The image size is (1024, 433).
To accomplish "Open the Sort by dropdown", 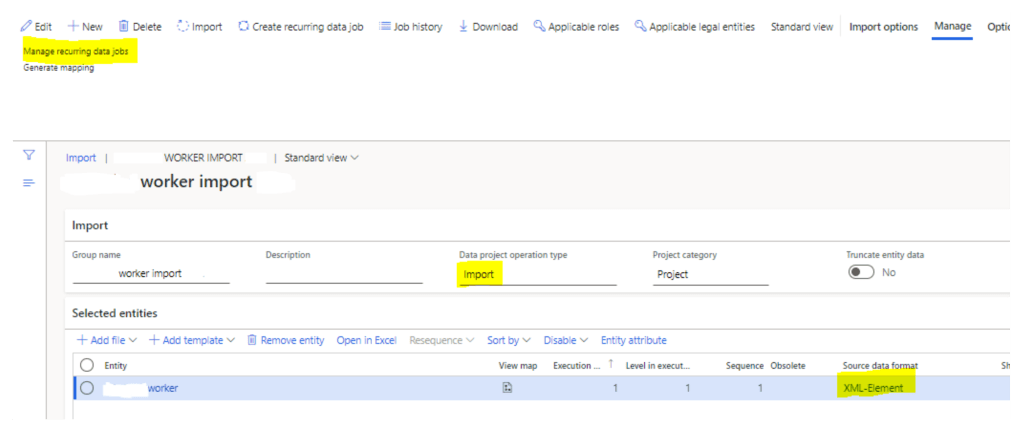I will (508, 340).
